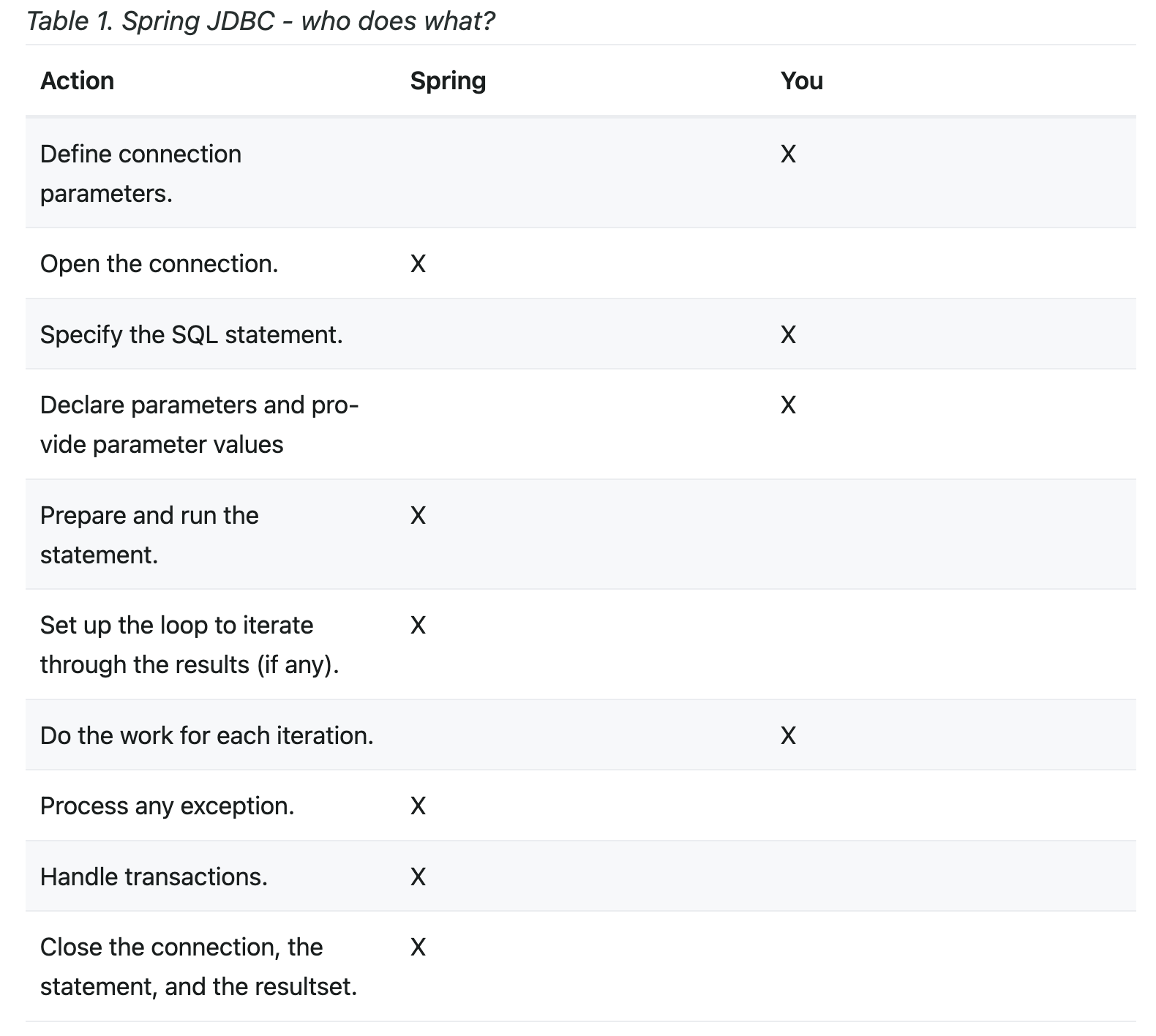Click the X in the 'Declare parameters' row

pos(788,405)
